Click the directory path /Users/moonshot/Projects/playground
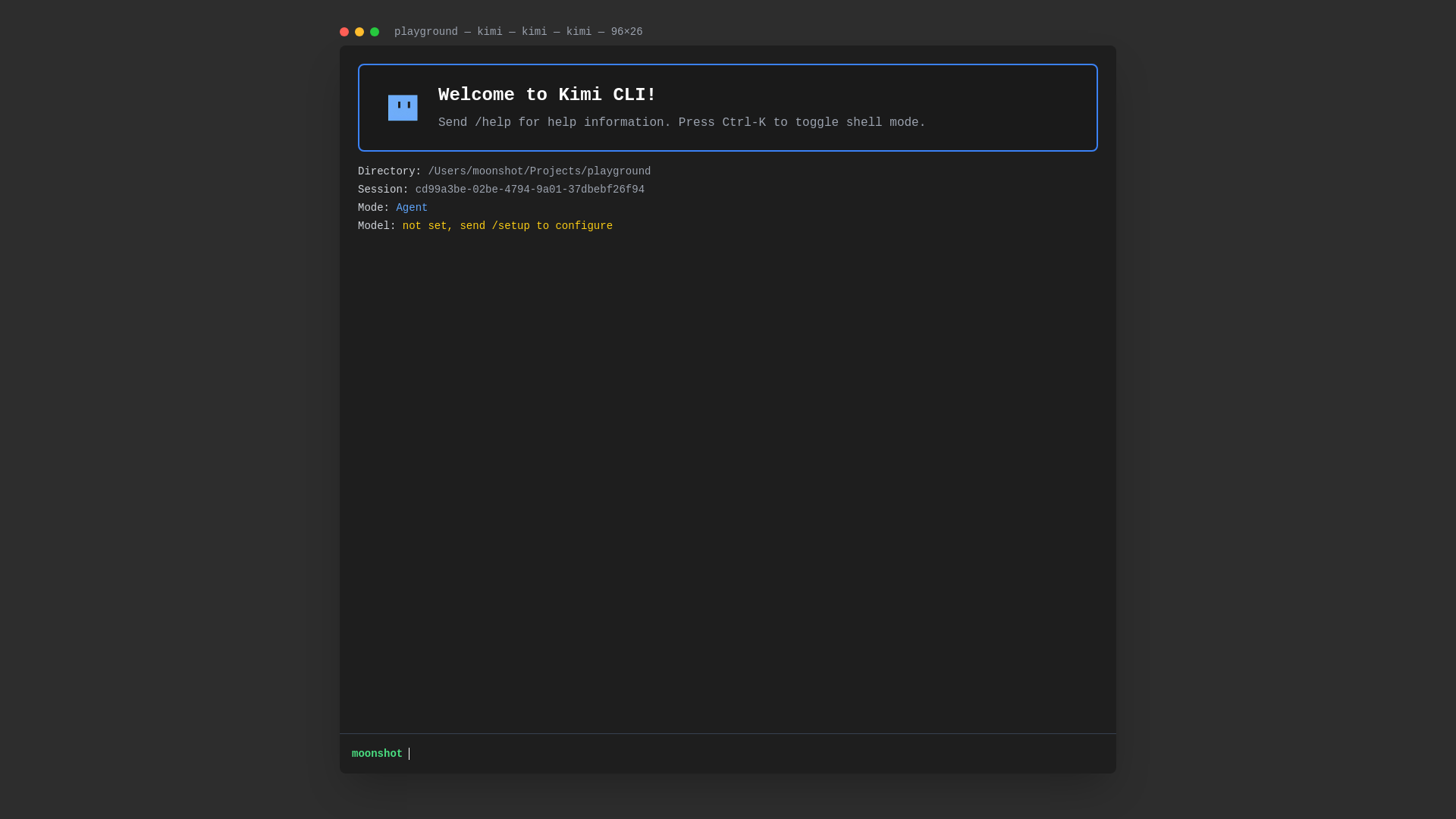Image resolution: width=1456 pixels, height=819 pixels. 539,171
